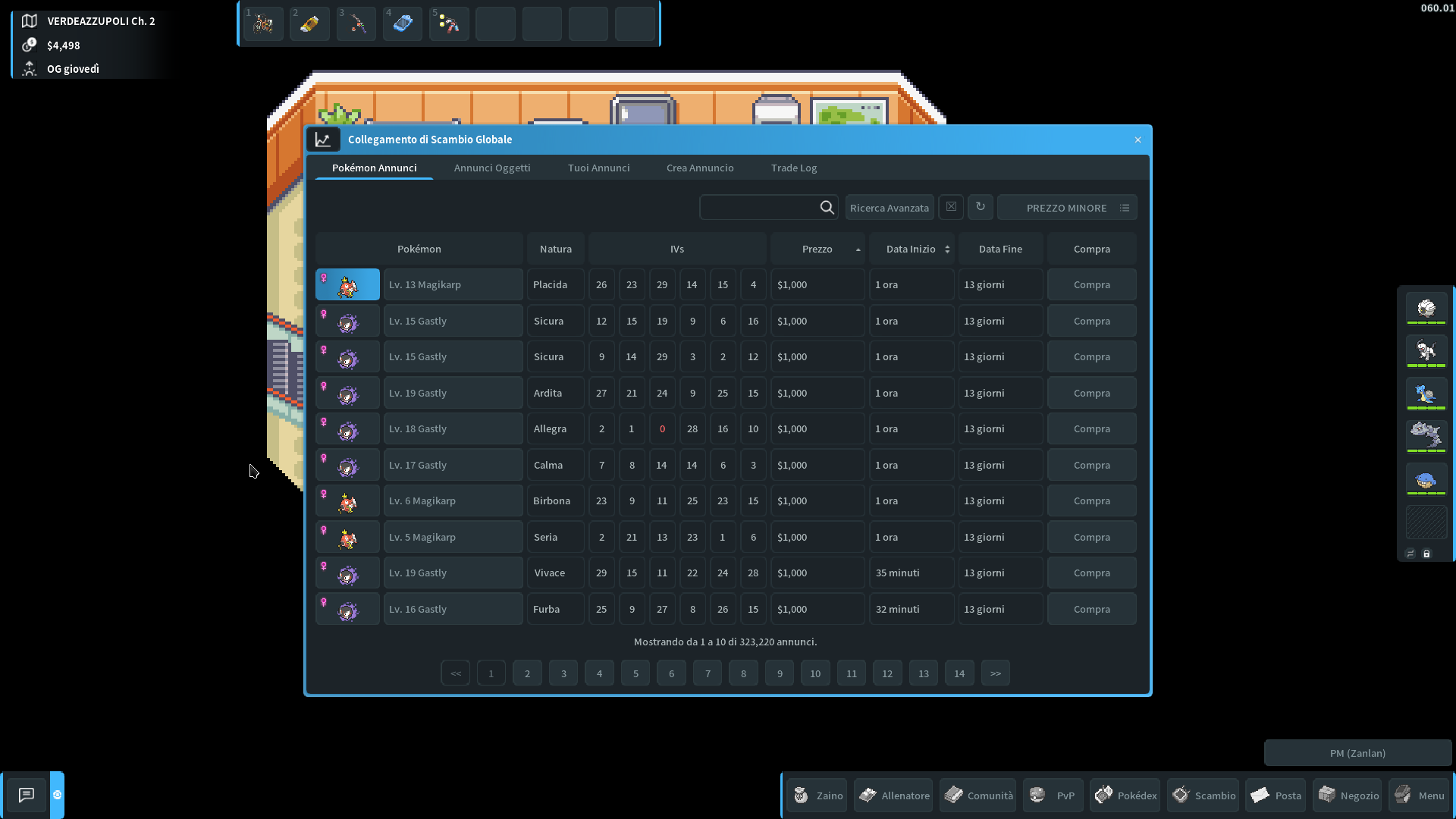Screen dimensions: 1456x819
Task: Jump to first page with << button
Action: coord(455,673)
